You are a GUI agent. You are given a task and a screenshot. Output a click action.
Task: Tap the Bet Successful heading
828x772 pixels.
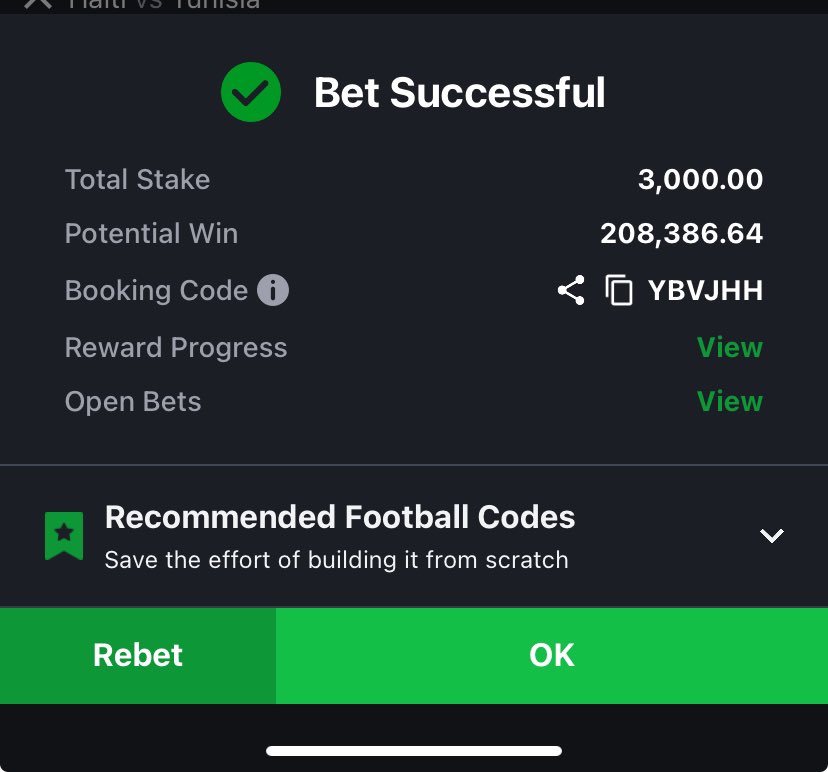point(459,93)
